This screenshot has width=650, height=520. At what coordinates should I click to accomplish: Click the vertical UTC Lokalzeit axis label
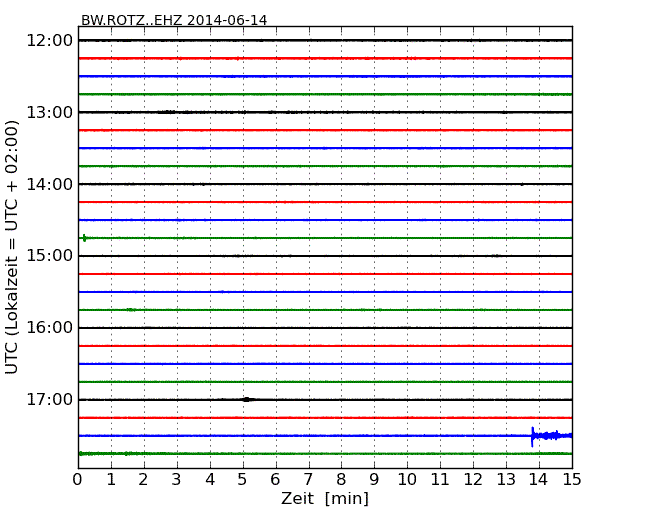(x=12, y=247)
